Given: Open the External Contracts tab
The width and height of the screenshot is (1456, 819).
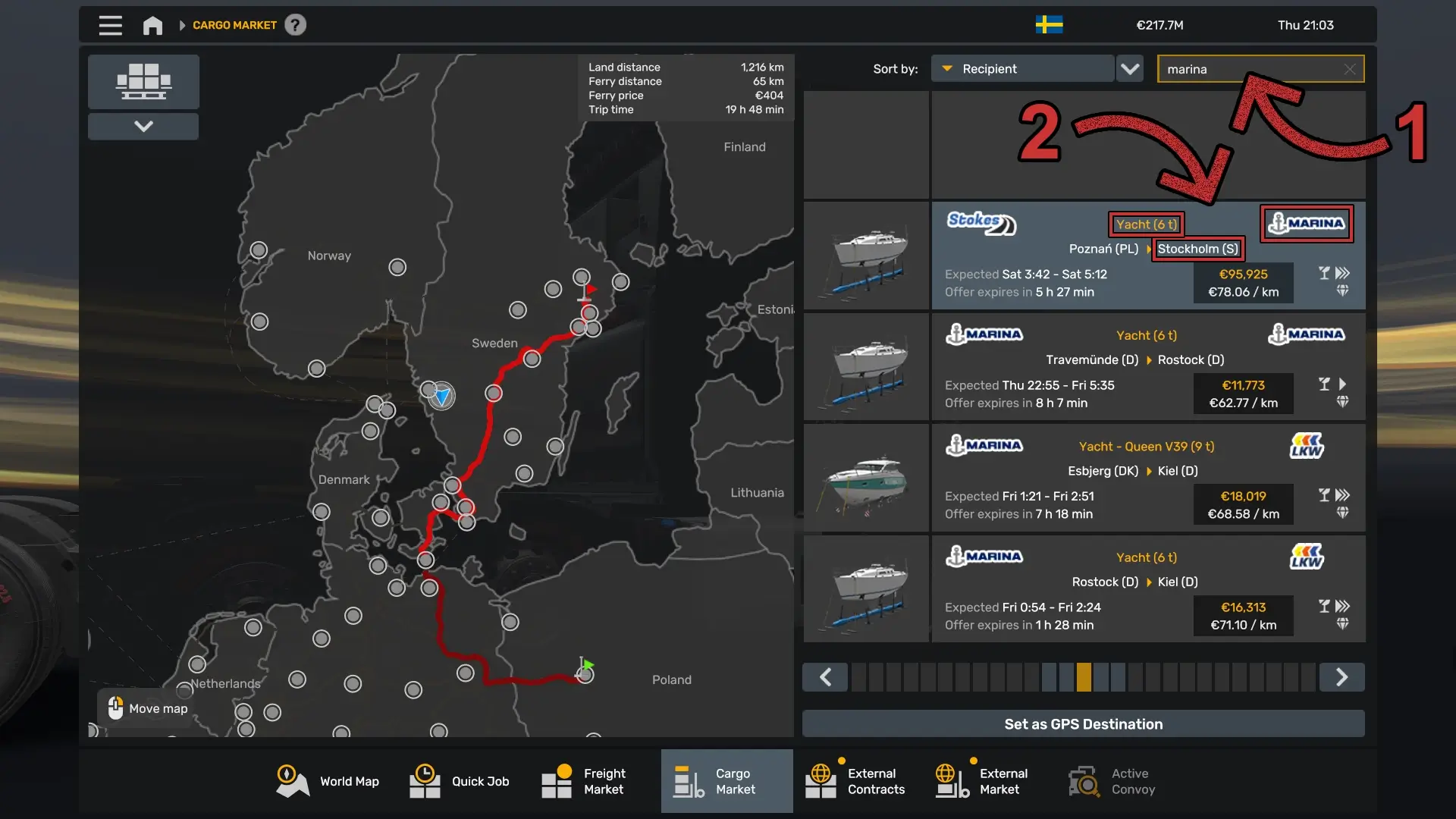Looking at the screenshot, I should (855, 781).
